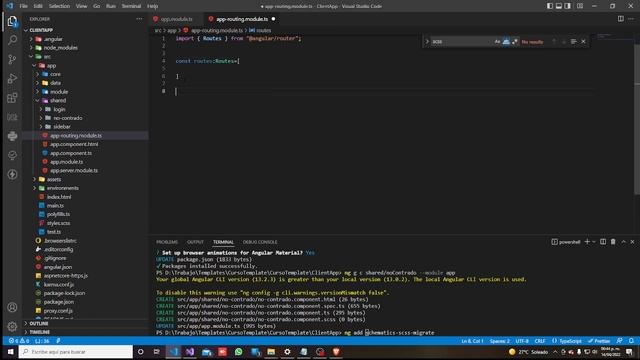The image size is (640, 360).
Task: Open notifications bell in status bar
Action: 631,341
